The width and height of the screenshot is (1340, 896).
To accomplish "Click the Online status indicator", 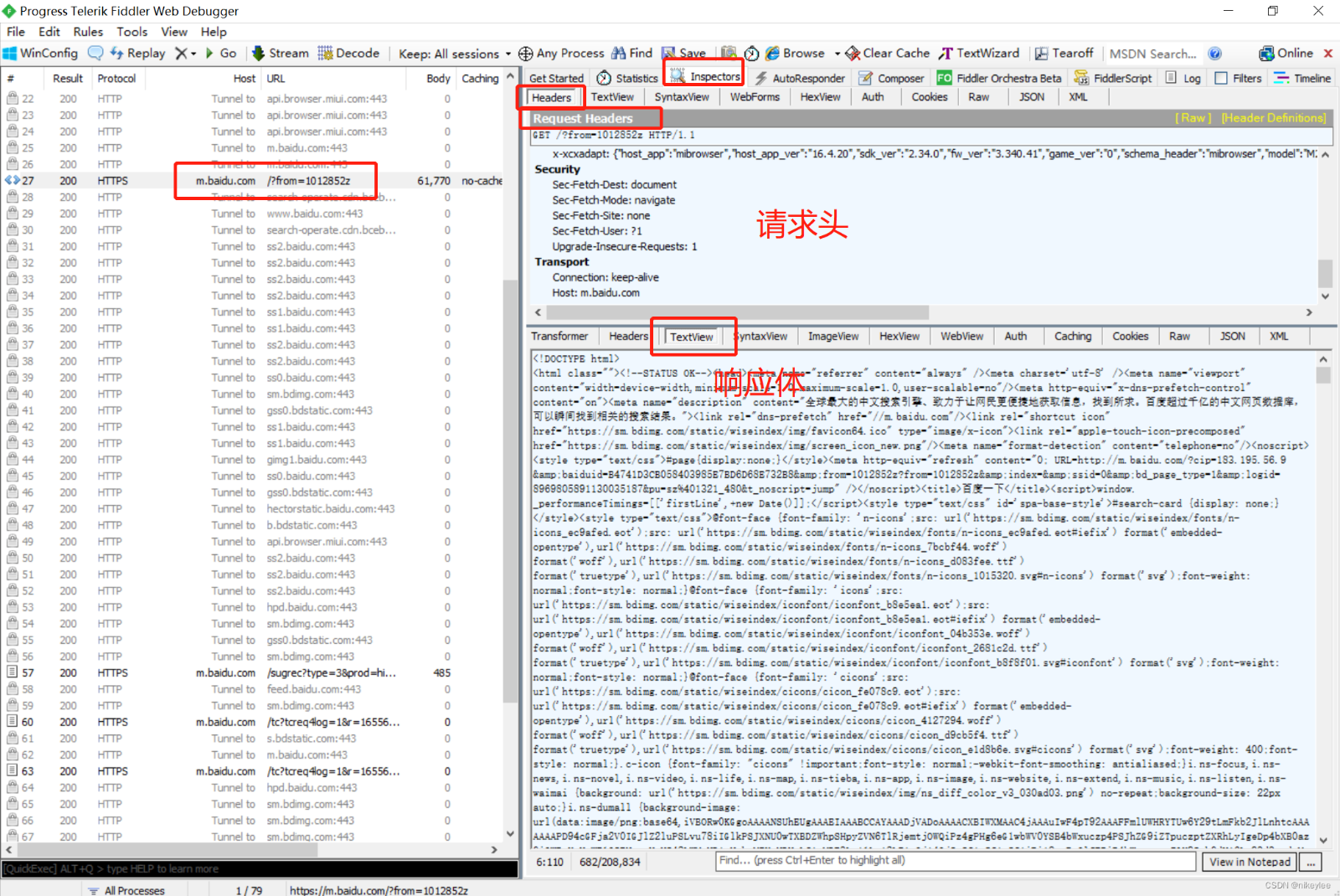I will click(x=1286, y=53).
